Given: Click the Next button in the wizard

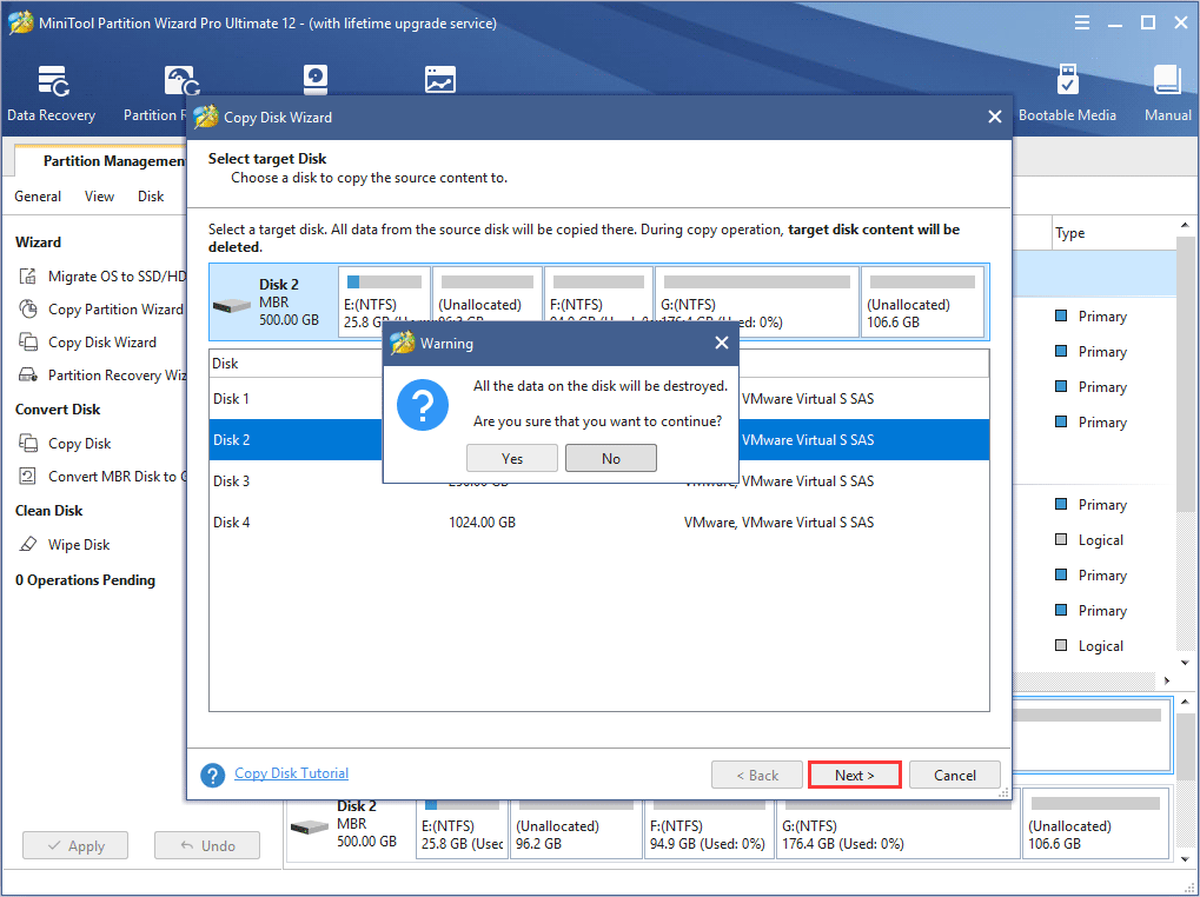Looking at the screenshot, I should tap(855, 775).
